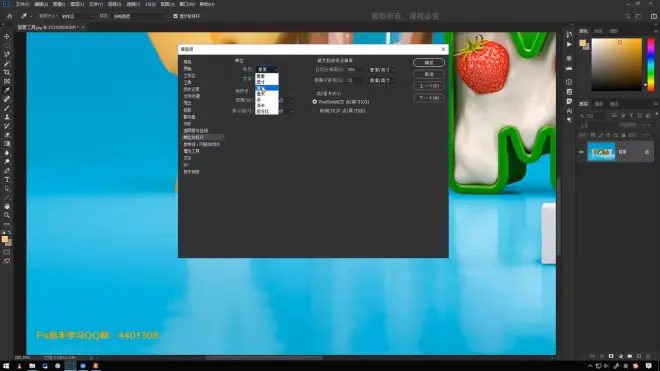Select the Type tool
This screenshot has width=660, height=371.
point(7,179)
